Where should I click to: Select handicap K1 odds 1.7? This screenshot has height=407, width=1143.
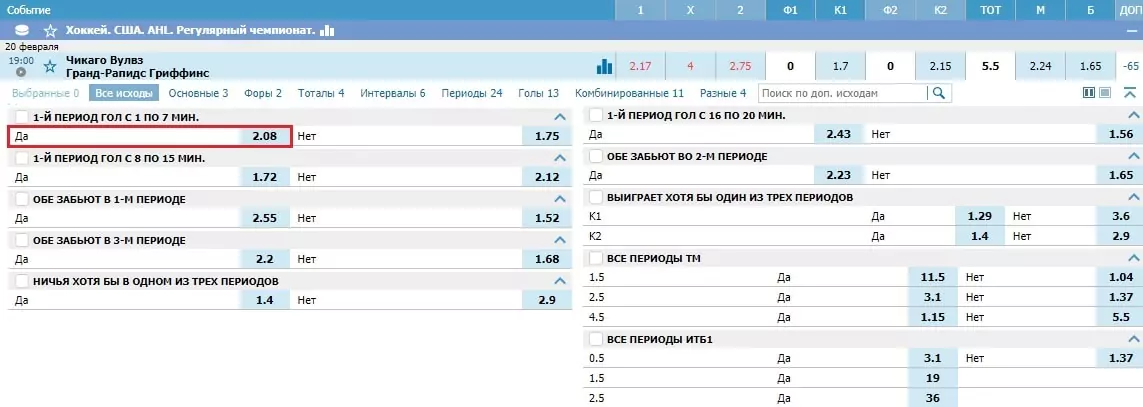(840, 66)
